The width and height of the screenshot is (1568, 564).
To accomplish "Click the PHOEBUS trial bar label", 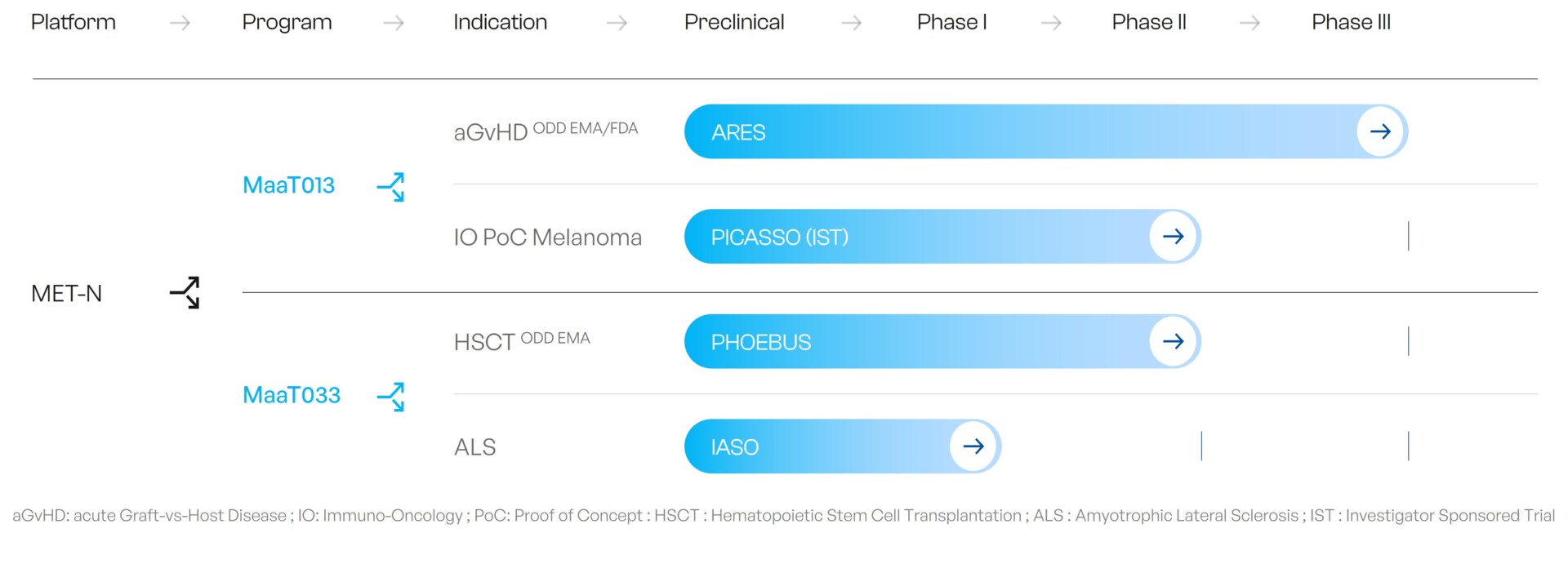I will (x=761, y=342).
